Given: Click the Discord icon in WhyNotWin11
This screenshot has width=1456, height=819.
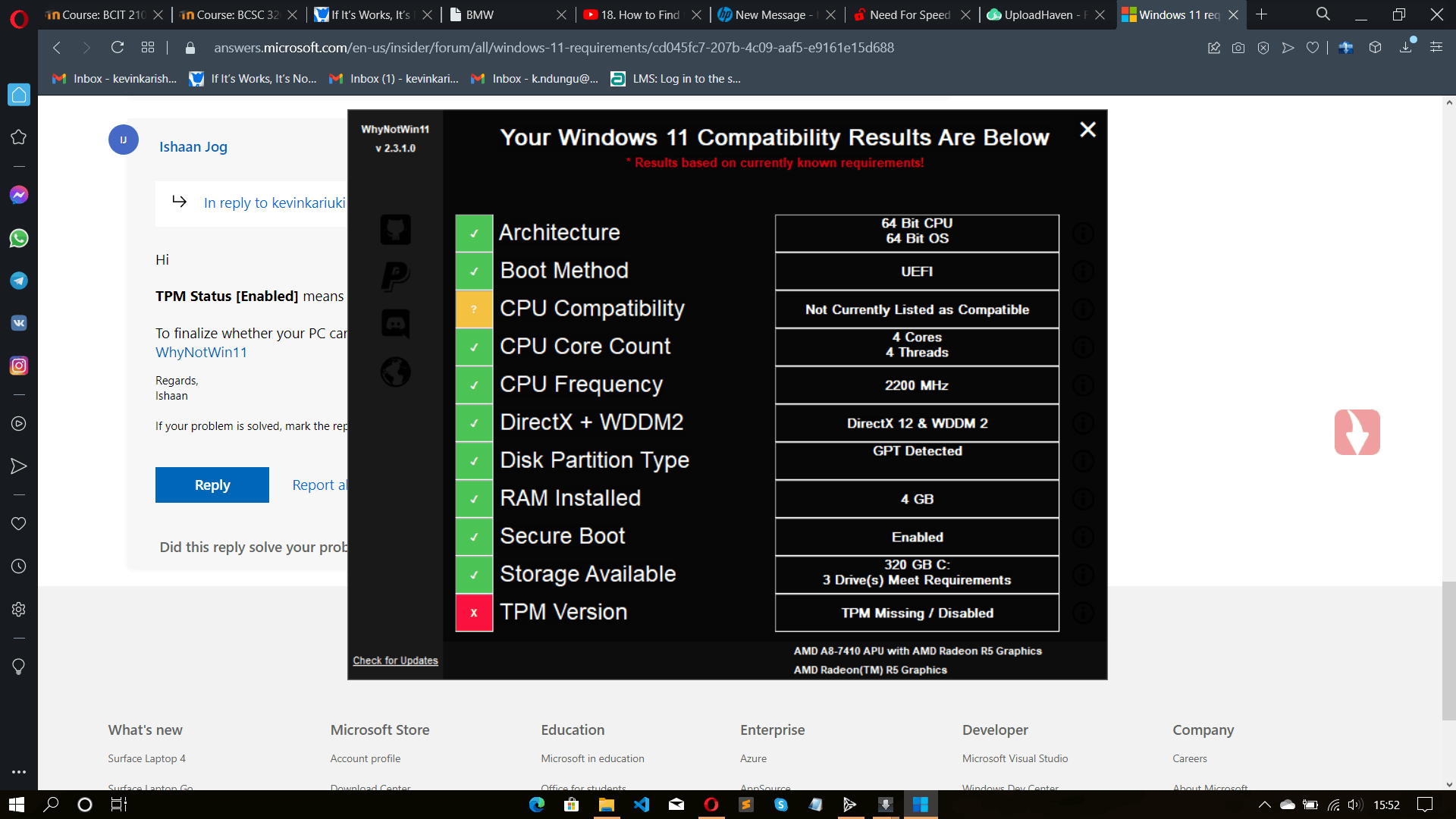Looking at the screenshot, I should 395,324.
